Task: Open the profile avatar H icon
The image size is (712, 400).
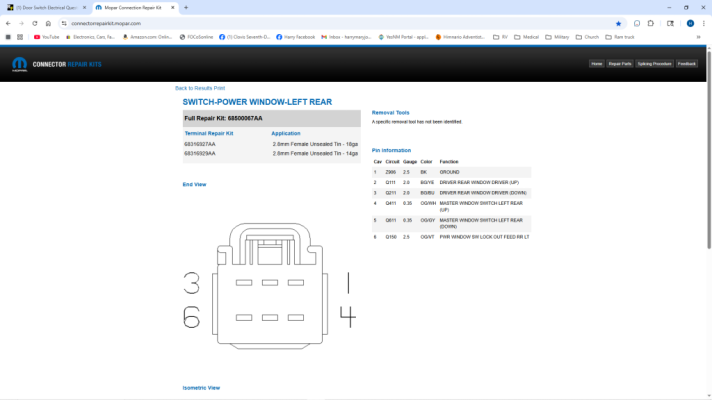Action: [690, 23]
